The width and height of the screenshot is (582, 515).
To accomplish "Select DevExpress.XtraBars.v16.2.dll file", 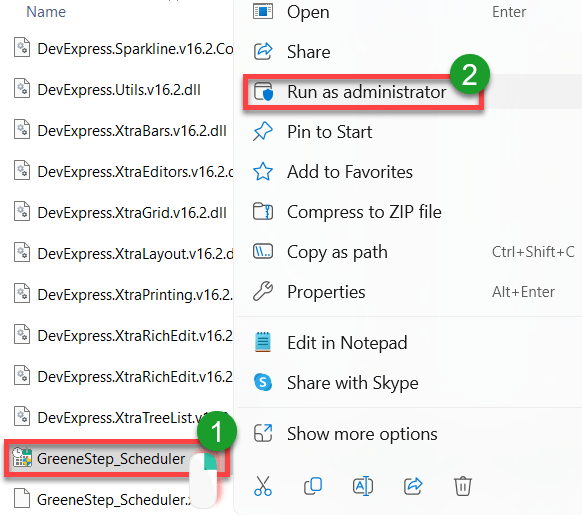I will point(132,131).
